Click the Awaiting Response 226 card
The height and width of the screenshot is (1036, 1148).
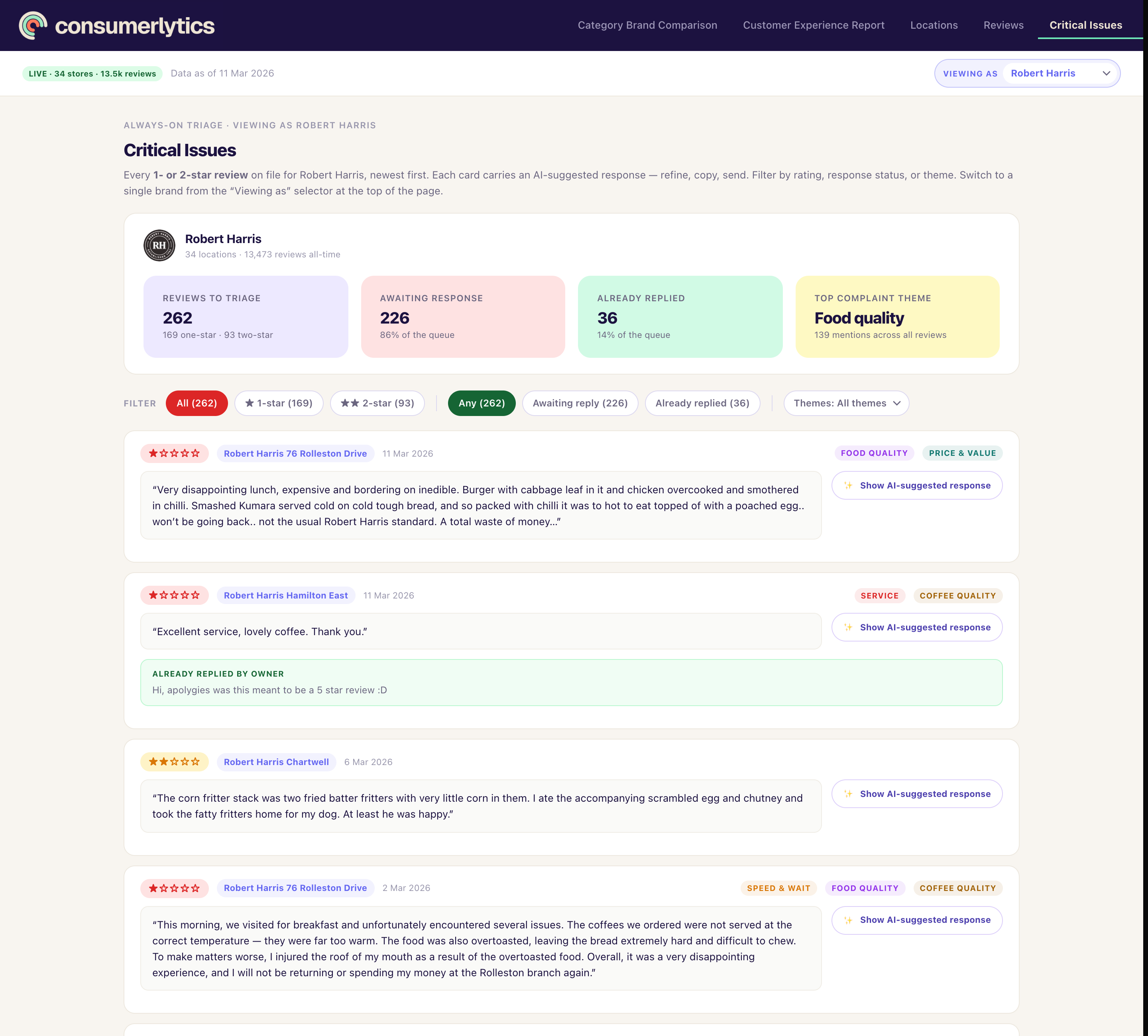(463, 316)
